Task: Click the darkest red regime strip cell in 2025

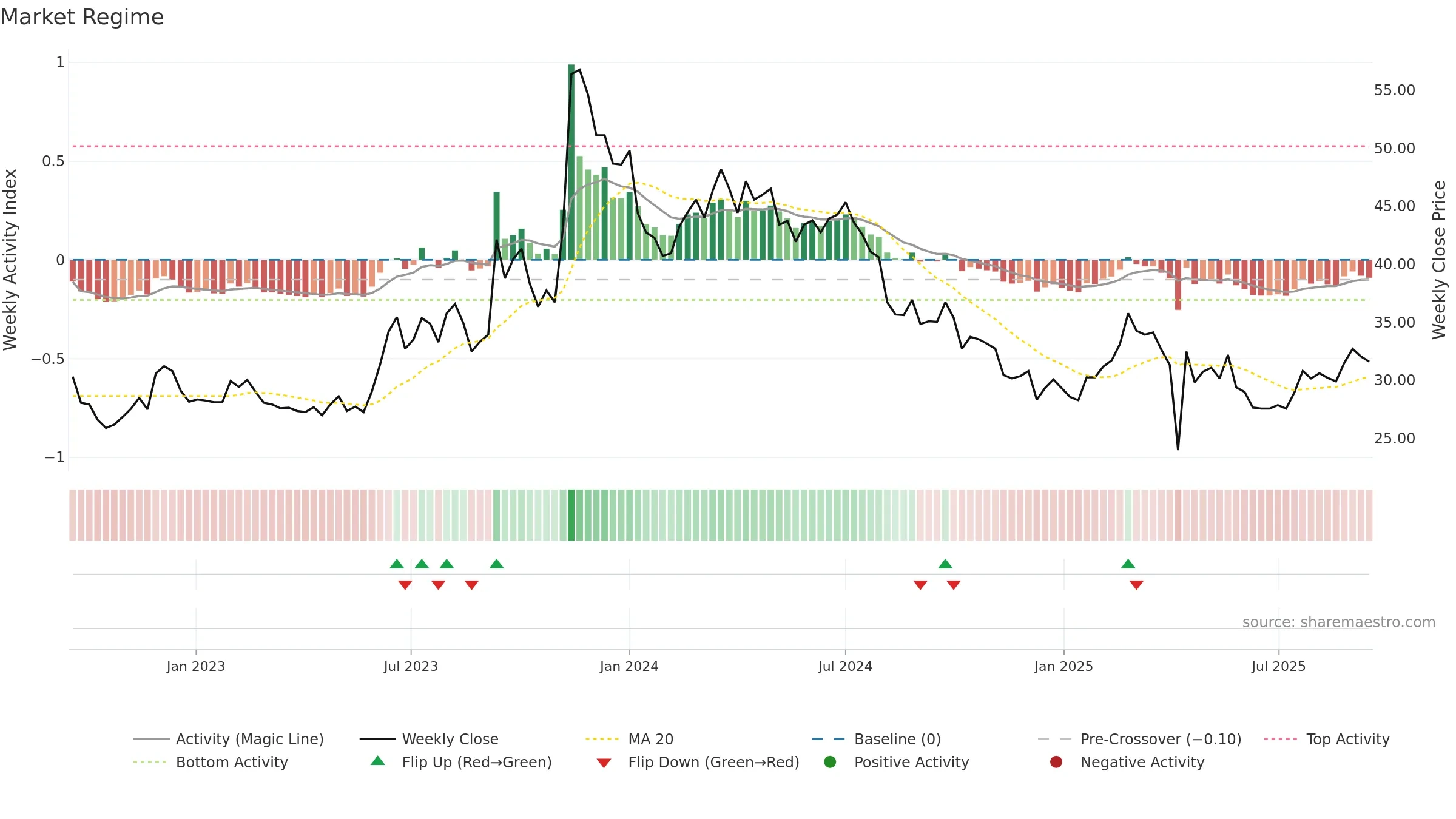Action: [x=1178, y=515]
